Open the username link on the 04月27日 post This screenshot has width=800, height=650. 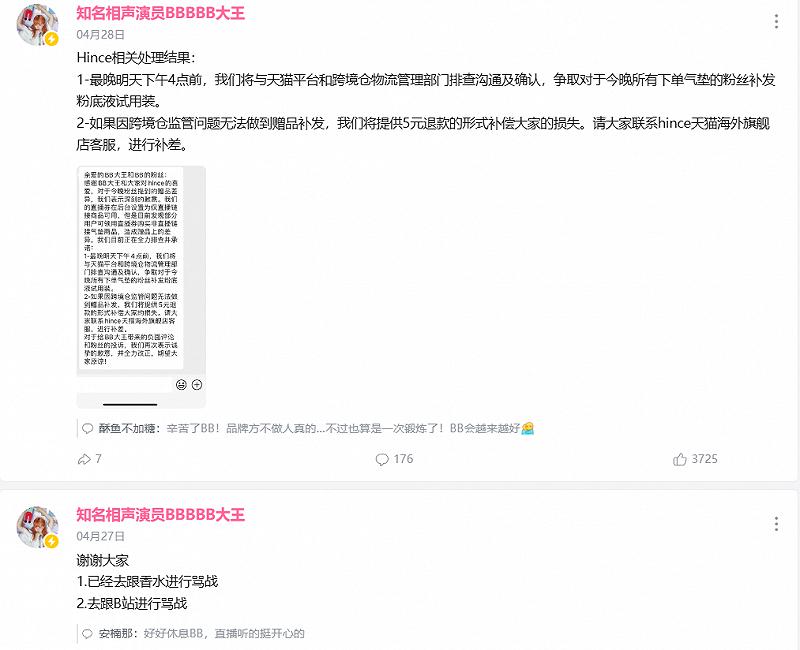(161, 514)
